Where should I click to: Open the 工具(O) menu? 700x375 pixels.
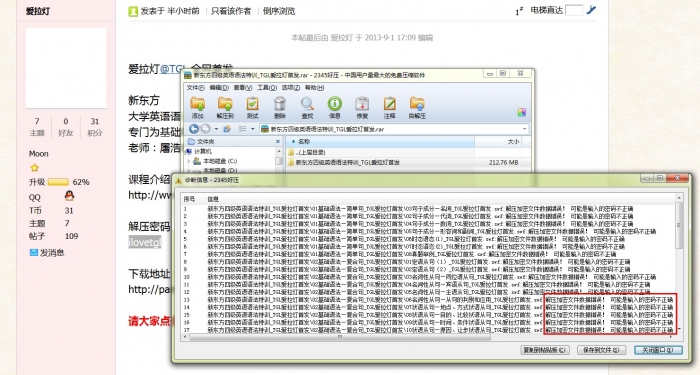[x=267, y=88]
